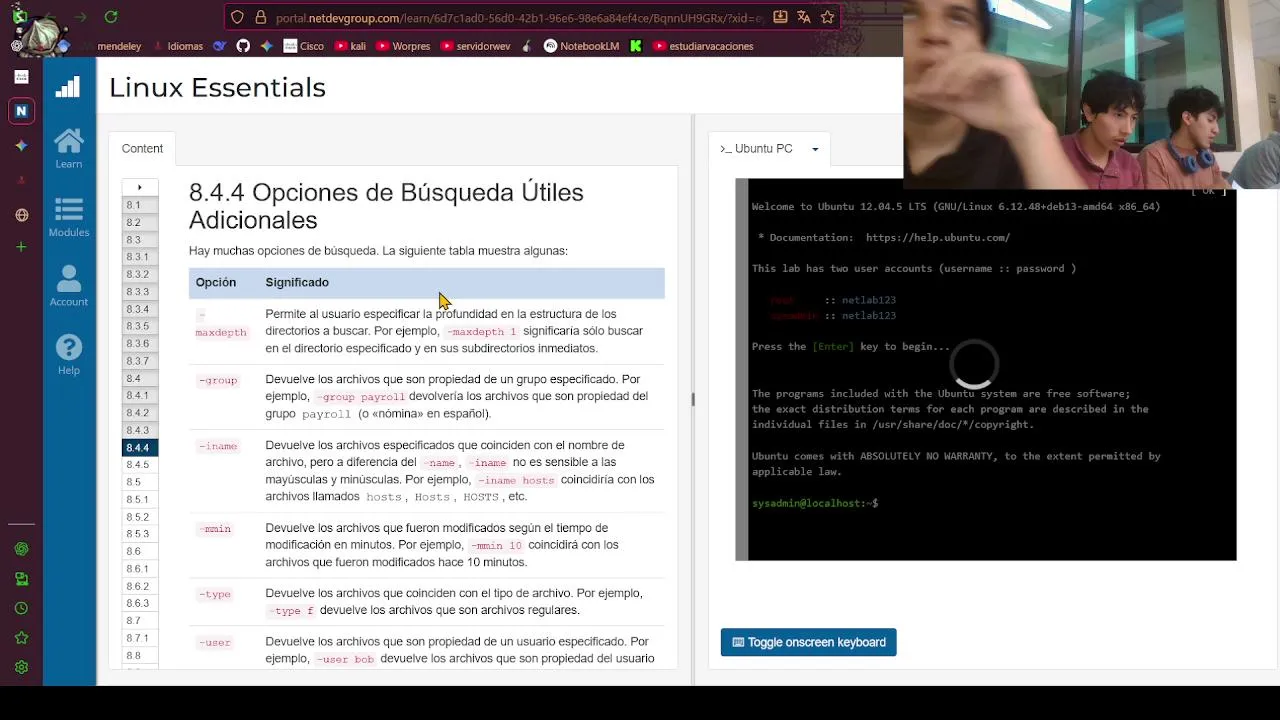Open the Worpres bookmark
This screenshot has width=1280, height=720.
tap(403, 46)
